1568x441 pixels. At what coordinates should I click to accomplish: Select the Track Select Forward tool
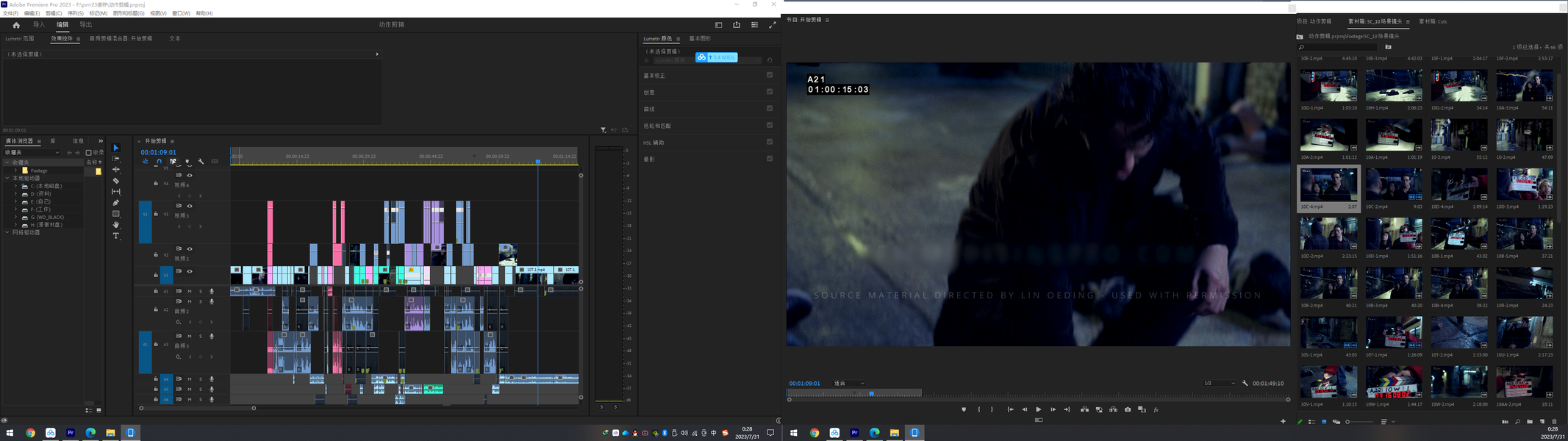pos(116,159)
